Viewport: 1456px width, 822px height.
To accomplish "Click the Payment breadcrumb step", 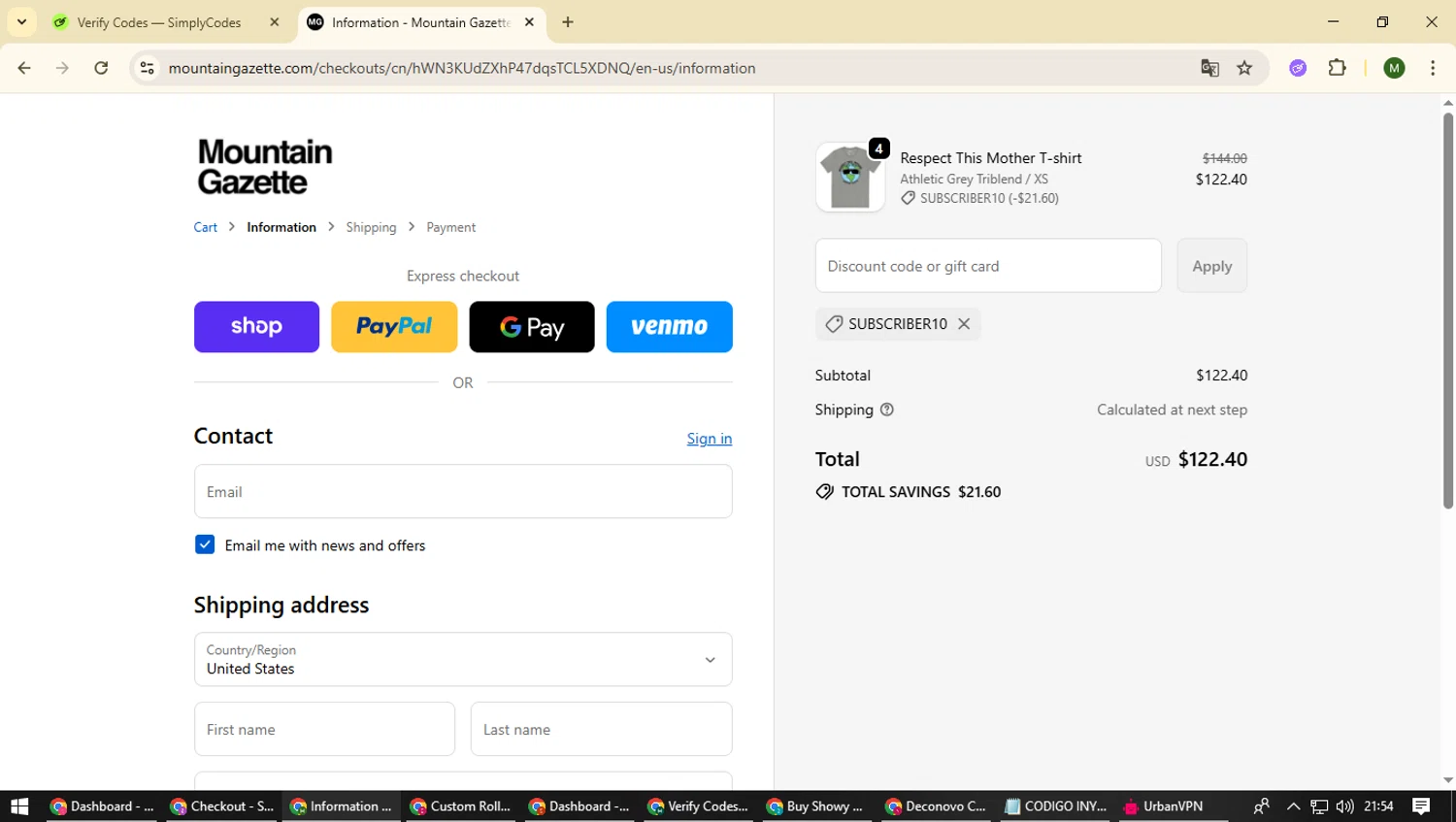I will (x=451, y=227).
